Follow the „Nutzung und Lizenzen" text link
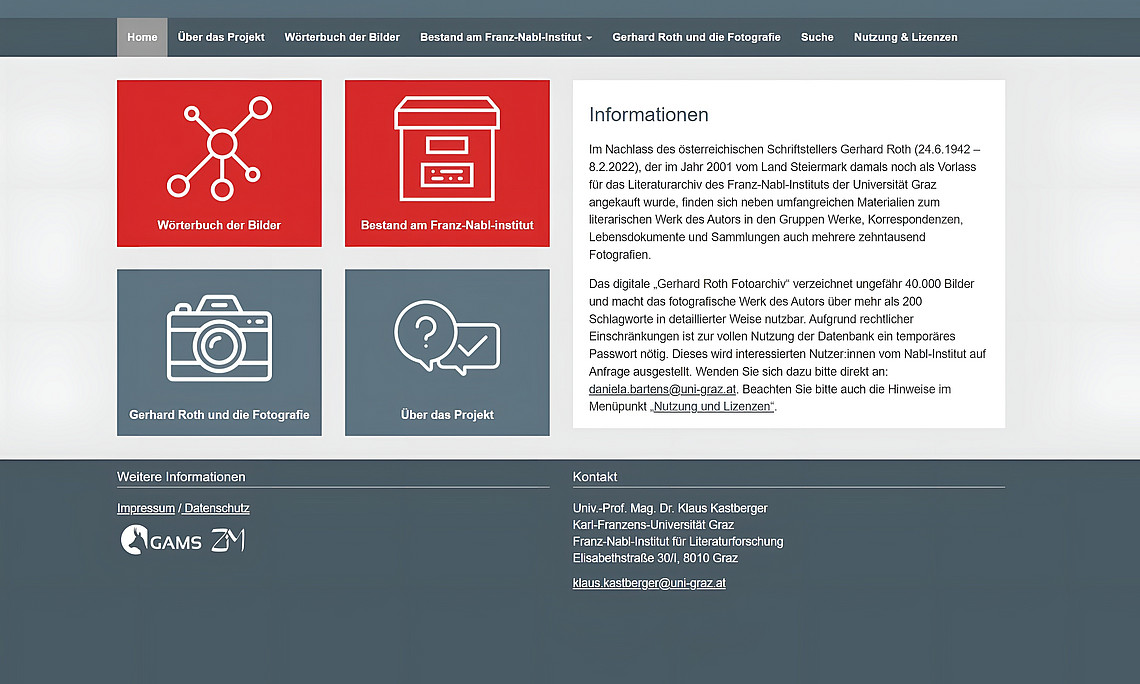This screenshot has width=1140, height=684. tap(712, 406)
